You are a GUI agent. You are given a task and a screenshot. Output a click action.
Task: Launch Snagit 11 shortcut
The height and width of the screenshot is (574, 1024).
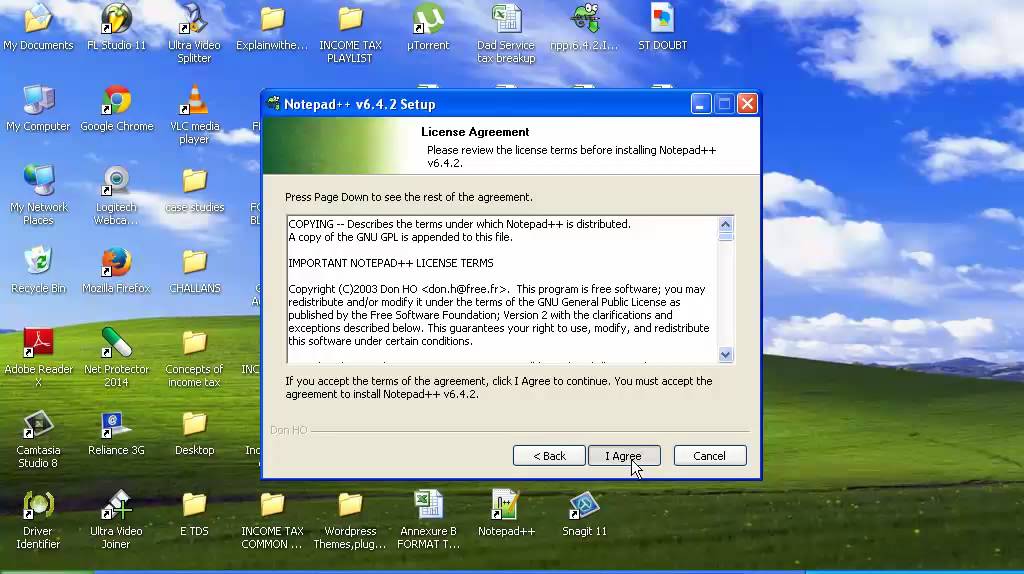[584, 513]
